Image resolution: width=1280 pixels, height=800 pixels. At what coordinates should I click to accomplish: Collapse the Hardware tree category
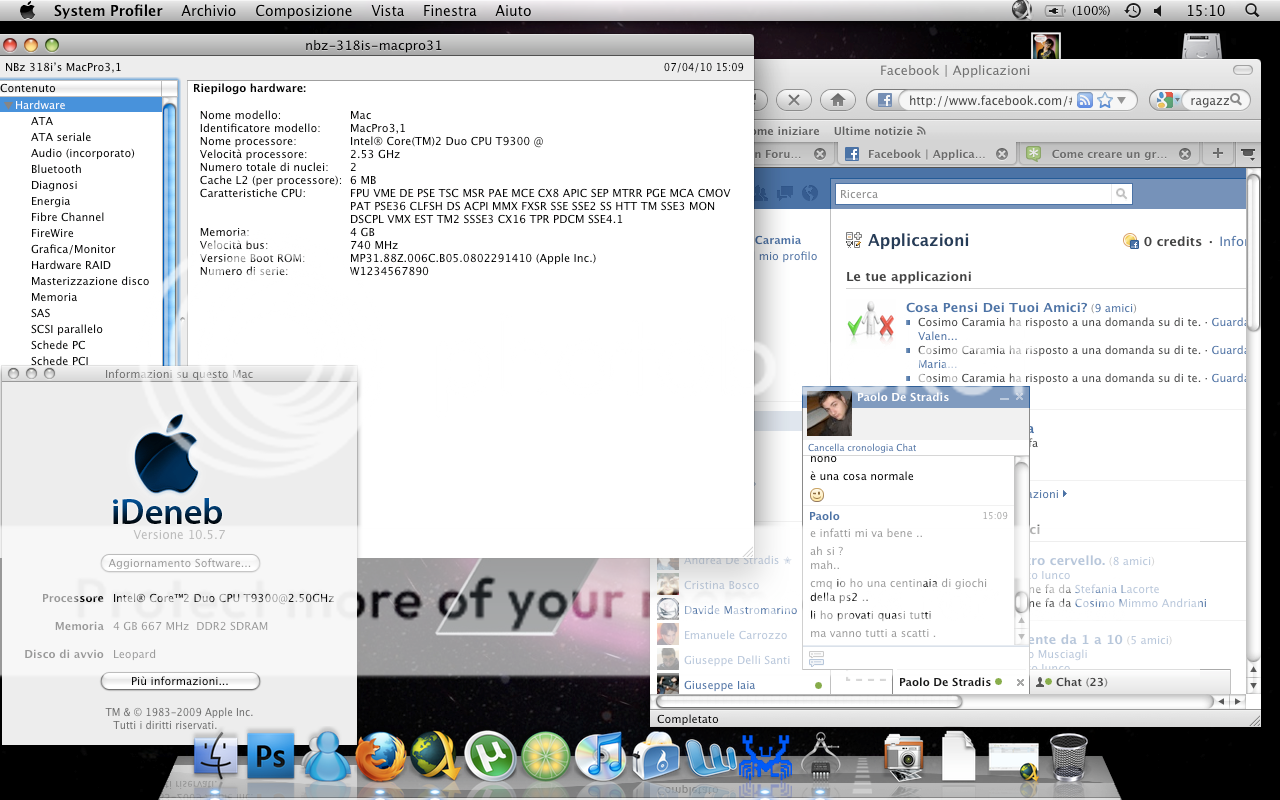(x=8, y=105)
